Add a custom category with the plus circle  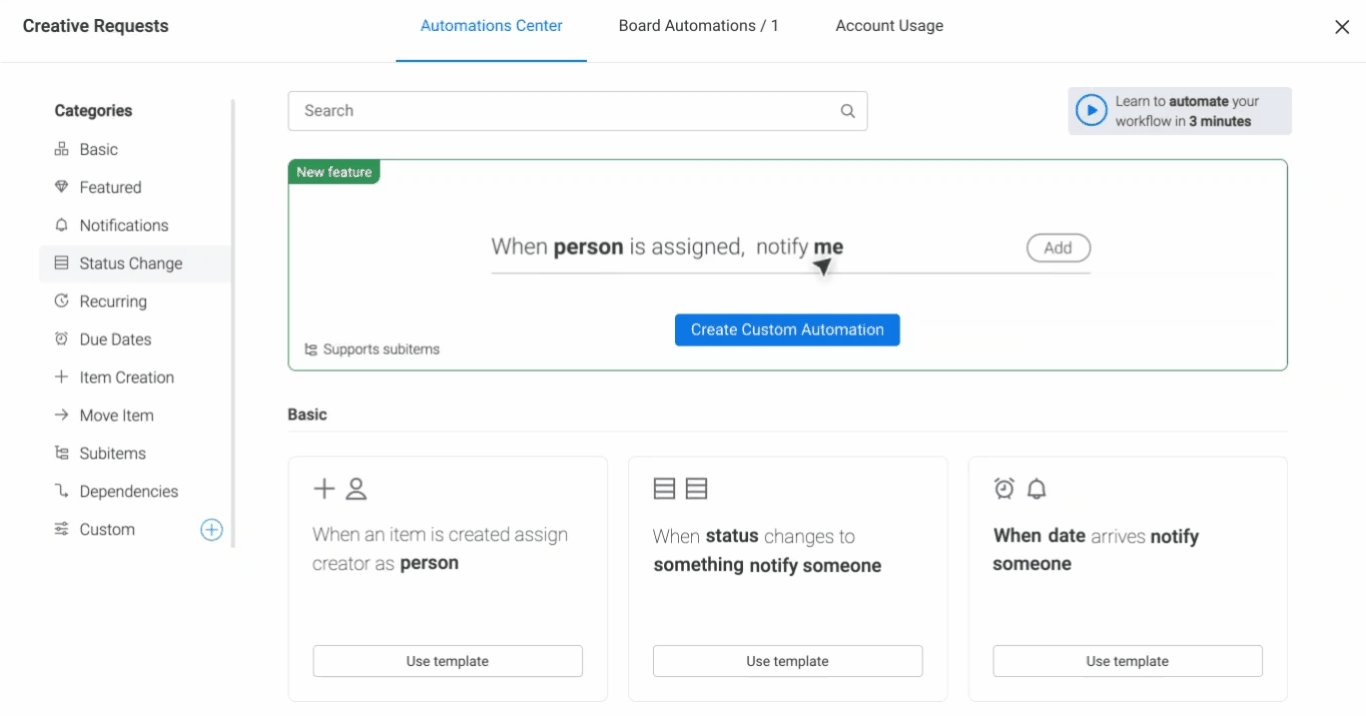click(211, 530)
